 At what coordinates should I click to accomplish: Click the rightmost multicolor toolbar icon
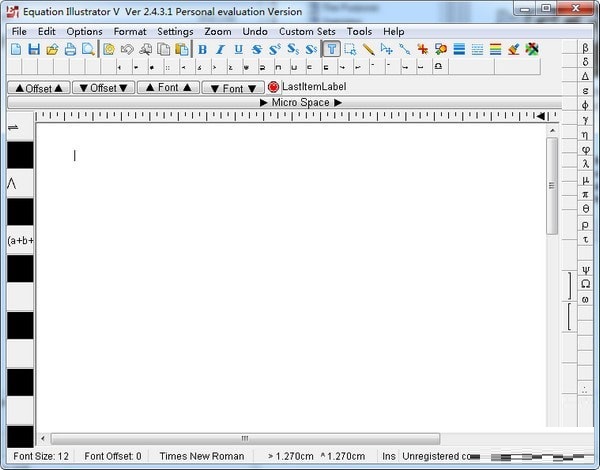coord(532,49)
